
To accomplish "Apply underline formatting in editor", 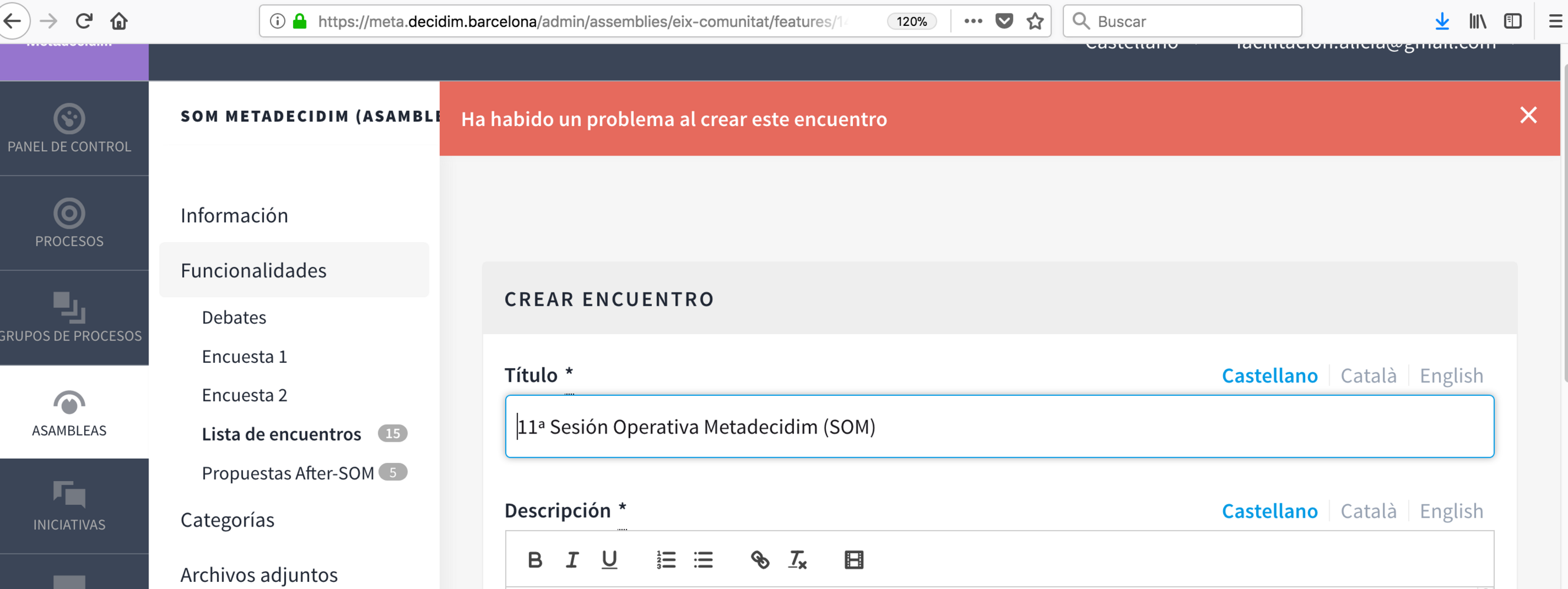I will click(609, 559).
